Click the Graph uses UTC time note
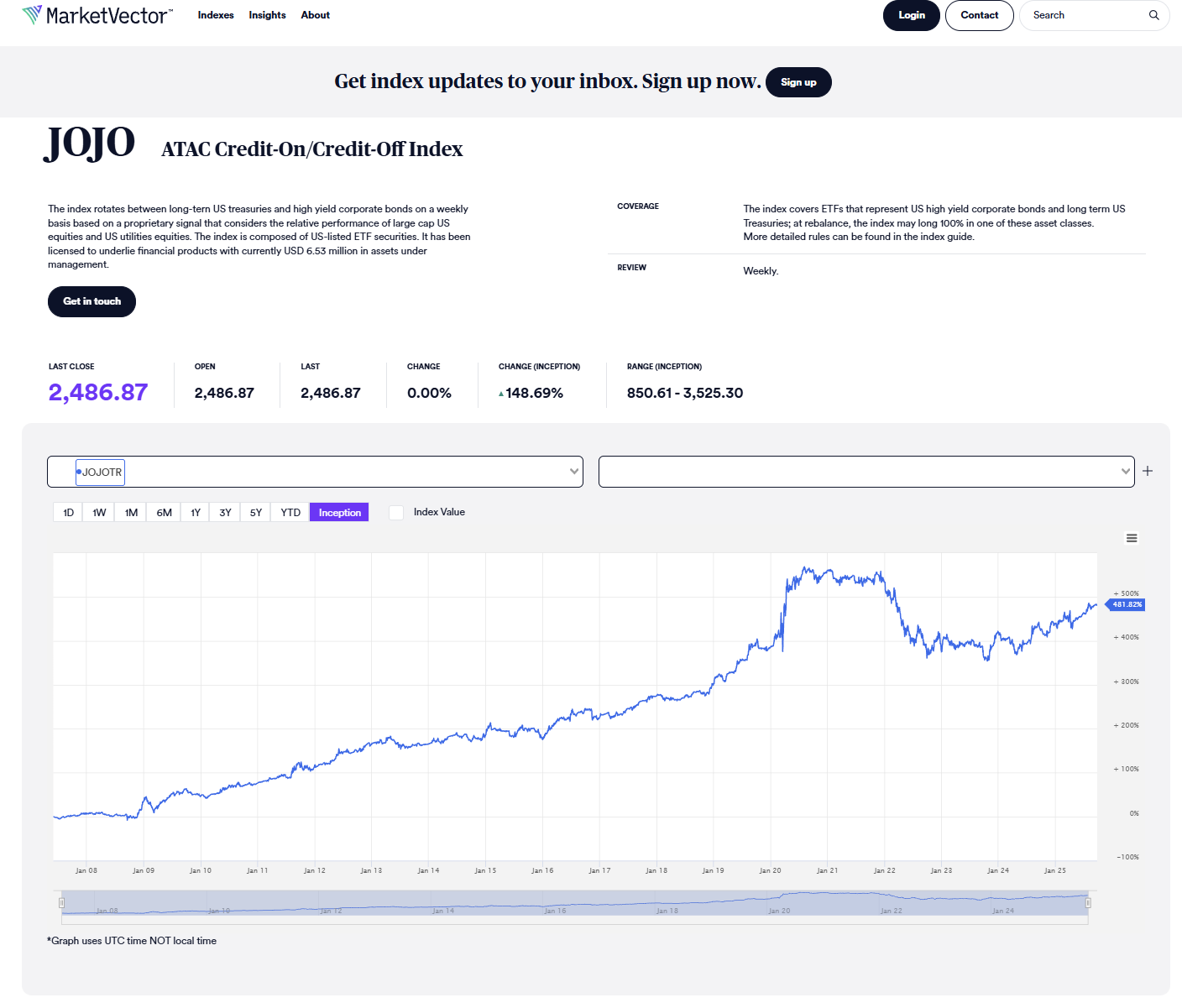This screenshot has height=1008, width=1182. pos(132,941)
